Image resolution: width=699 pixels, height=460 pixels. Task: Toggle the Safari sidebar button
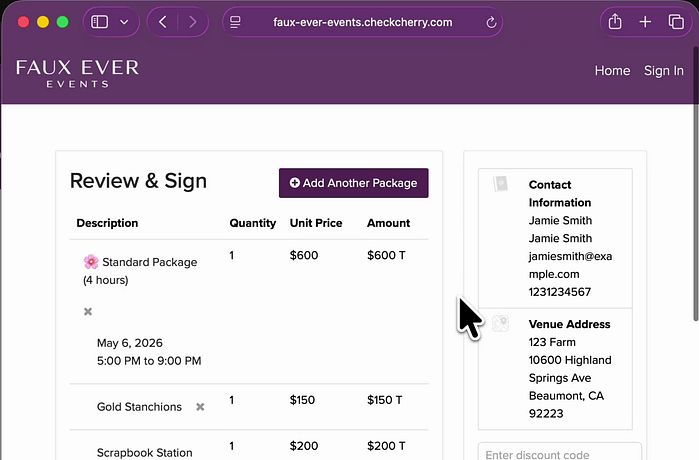click(x=99, y=22)
